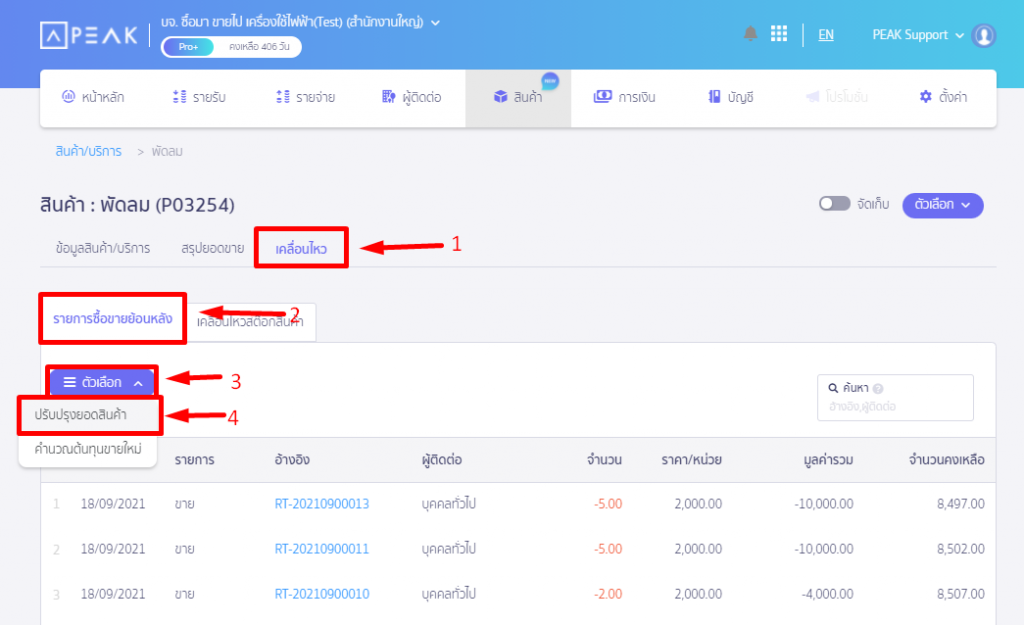Open the ตั้งค่า menu
This screenshot has width=1024, height=625.
(943, 97)
